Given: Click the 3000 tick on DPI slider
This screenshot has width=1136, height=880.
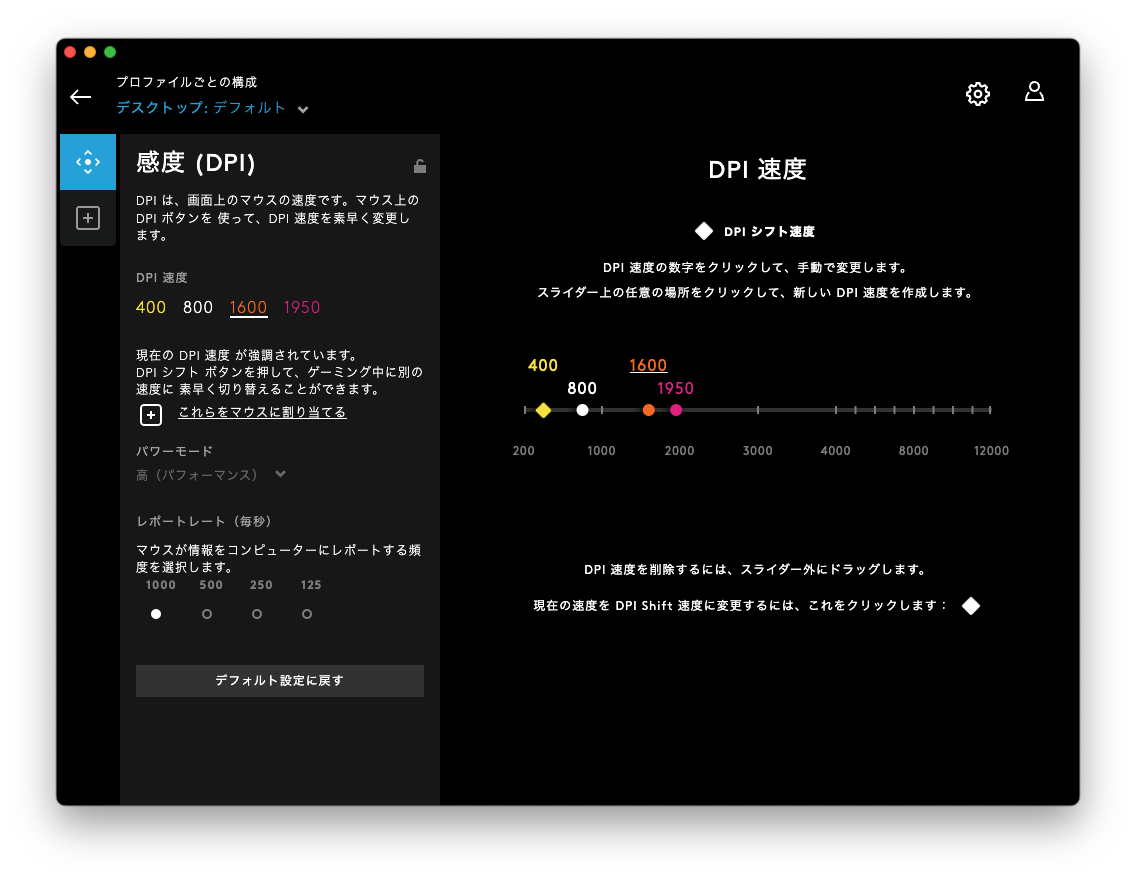Looking at the screenshot, I should 758,410.
